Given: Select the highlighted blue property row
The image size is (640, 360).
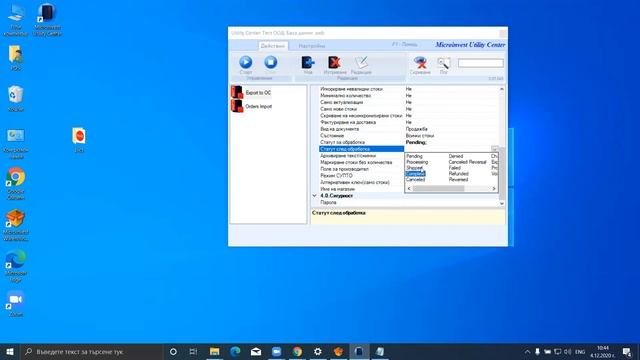Looking at the screenshot, I should [361, 149].
